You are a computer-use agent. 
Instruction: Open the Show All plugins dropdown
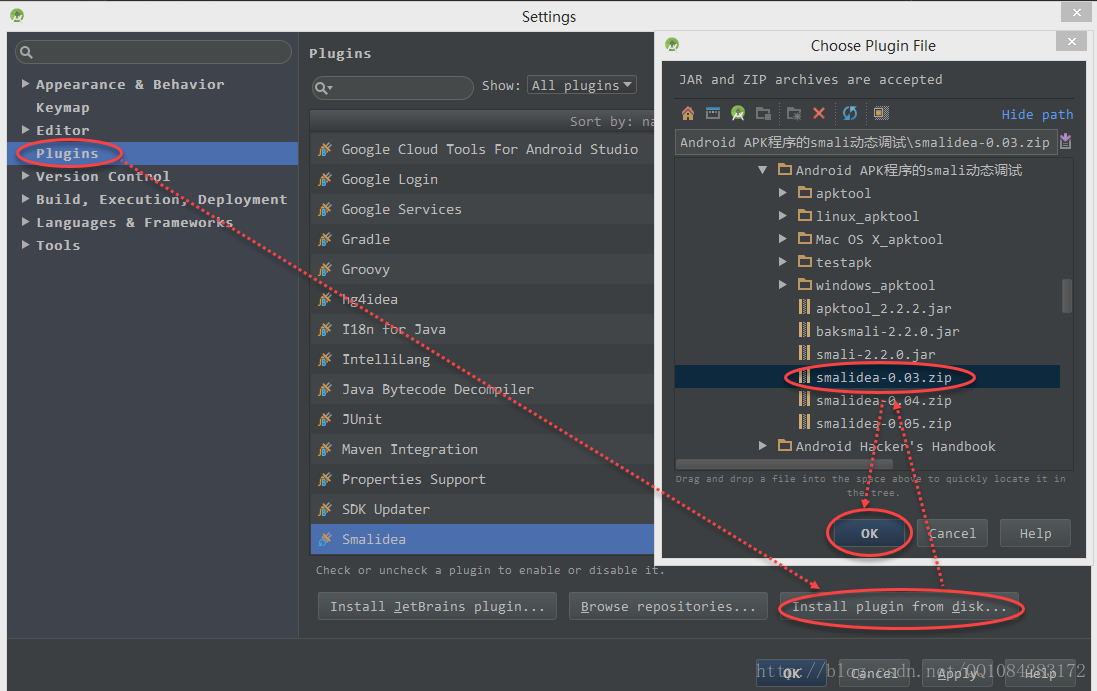click(x=581, y=85)
